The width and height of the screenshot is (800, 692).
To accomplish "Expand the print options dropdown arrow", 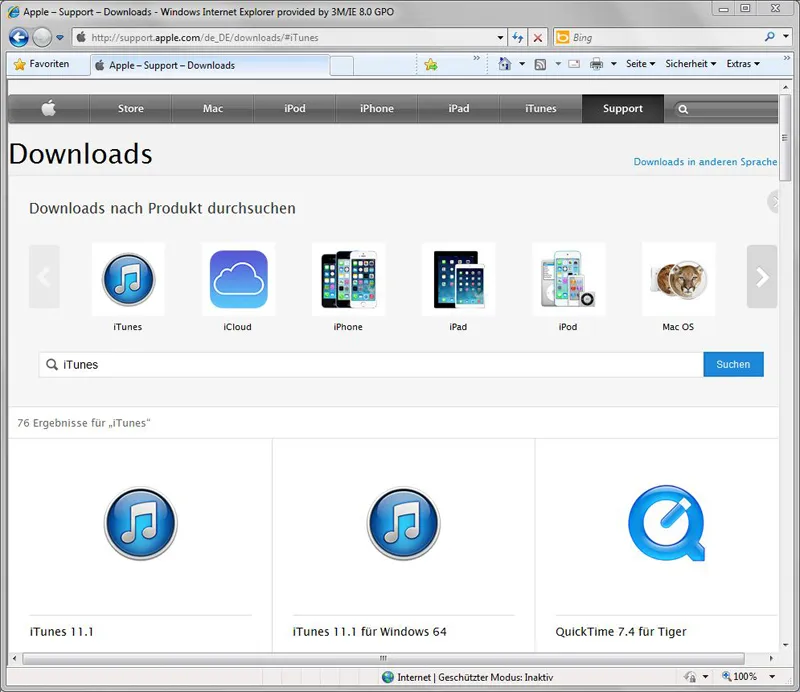I will point(614,64).
